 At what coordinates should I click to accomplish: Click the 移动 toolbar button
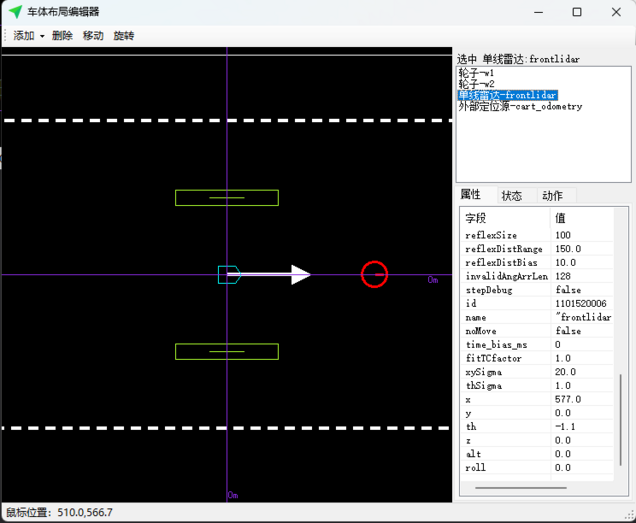click(x=93, y=35)
